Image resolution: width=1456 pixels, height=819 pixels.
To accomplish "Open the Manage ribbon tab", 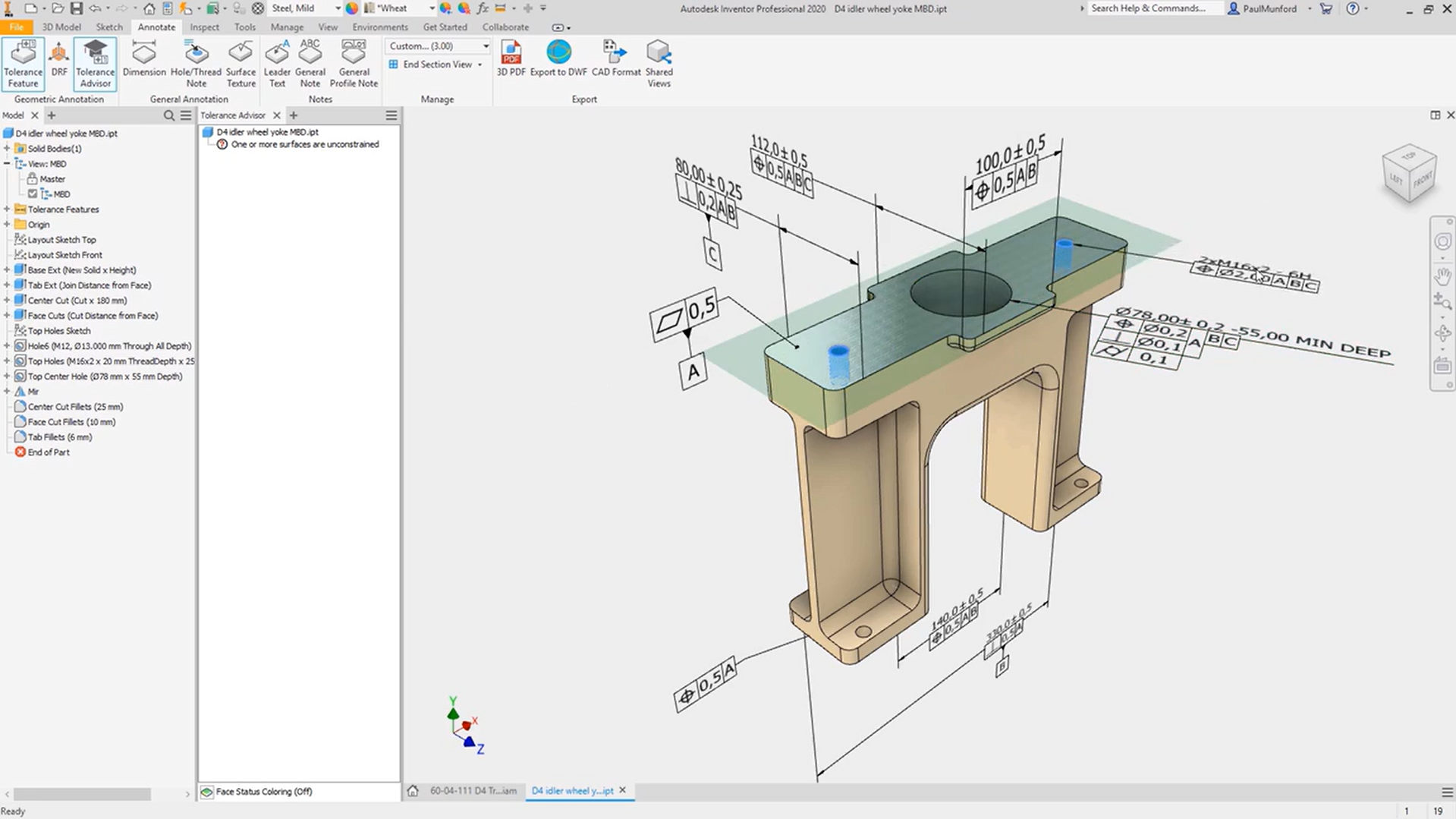I will coord(287,27).
